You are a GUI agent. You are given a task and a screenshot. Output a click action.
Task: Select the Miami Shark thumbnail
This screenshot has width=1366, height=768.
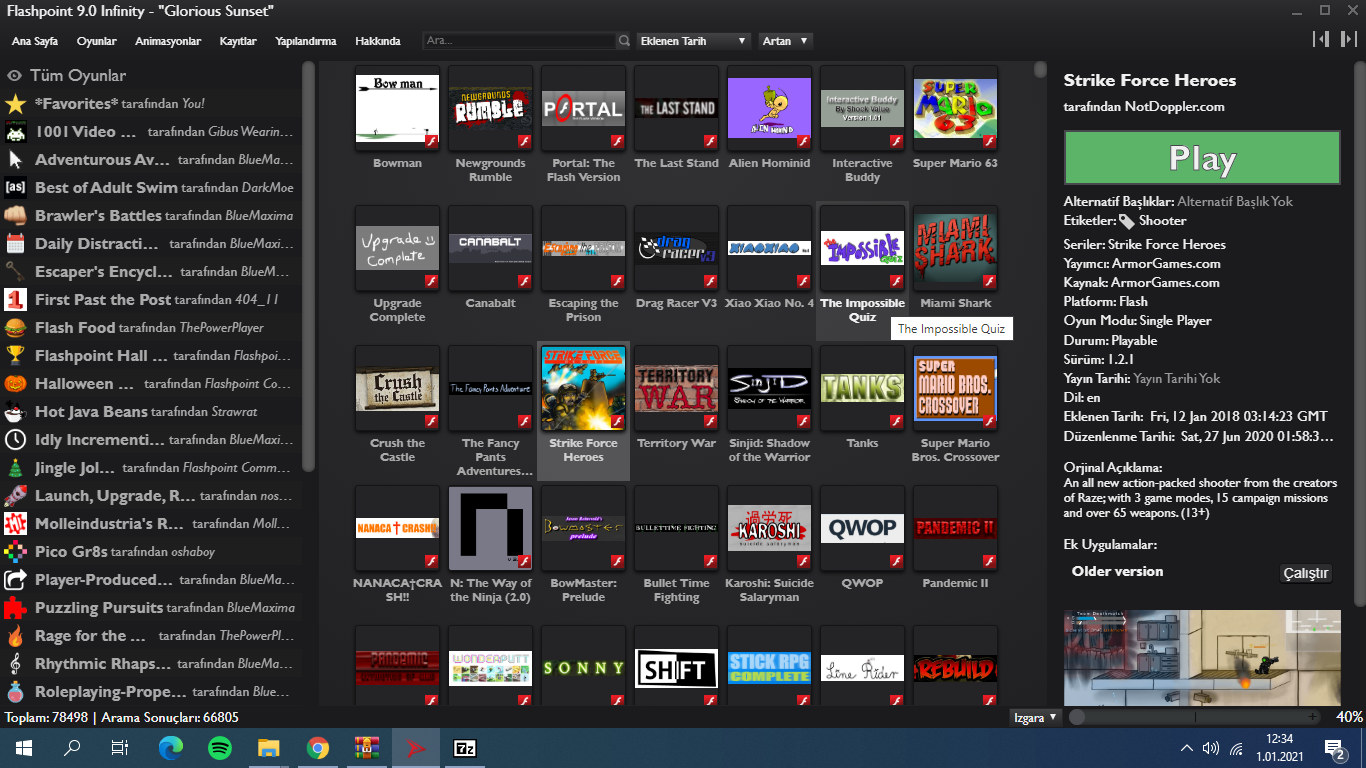click(955, 250)
